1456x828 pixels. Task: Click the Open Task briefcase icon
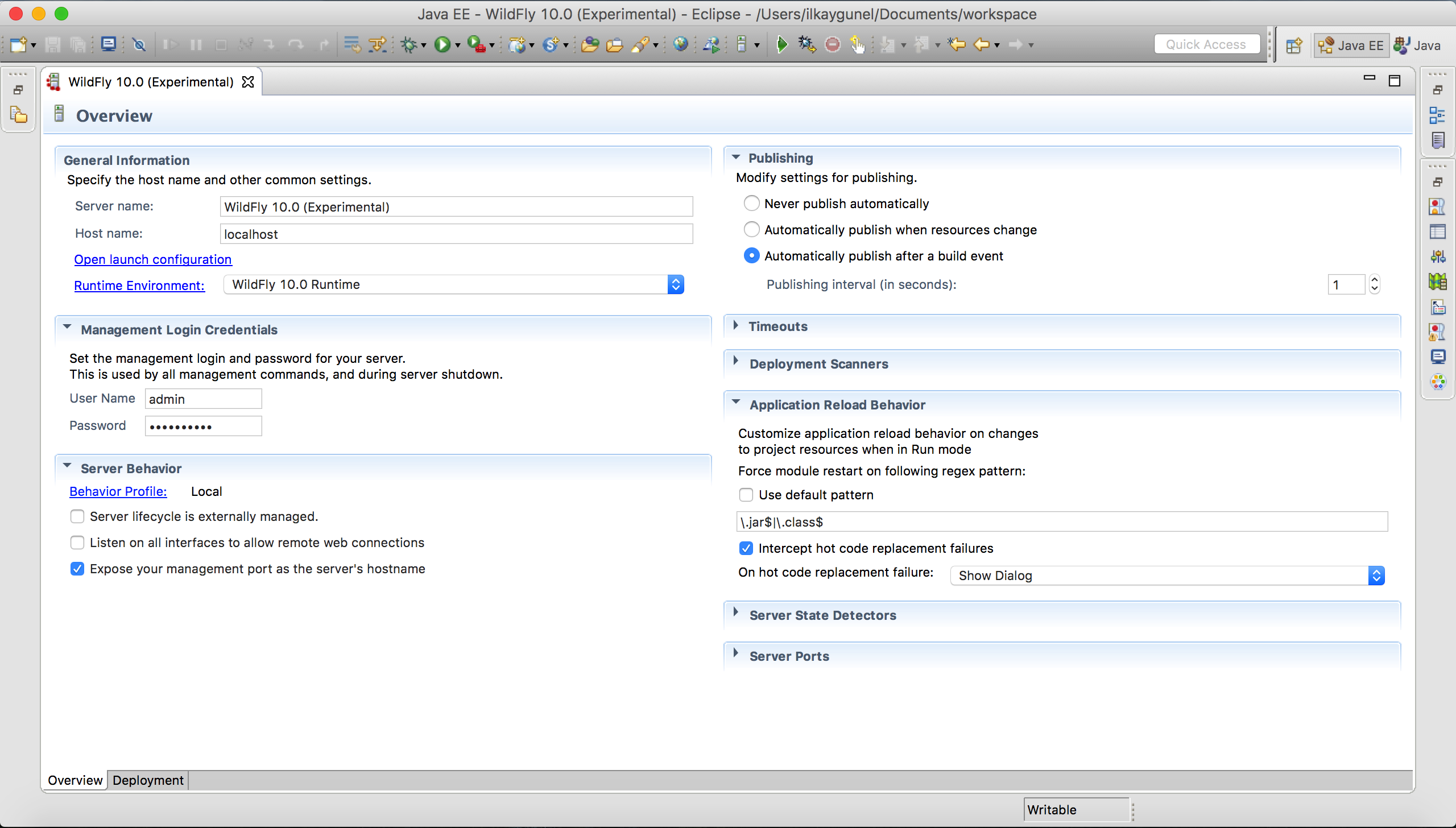click(615, 44)
